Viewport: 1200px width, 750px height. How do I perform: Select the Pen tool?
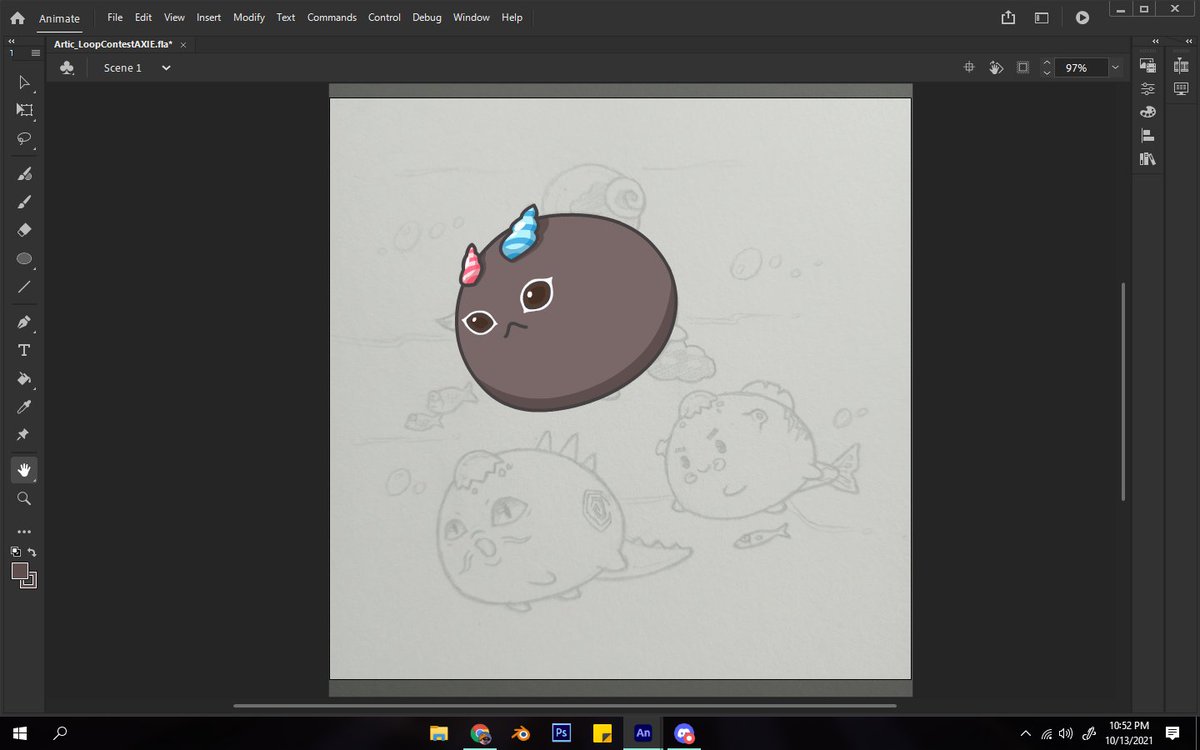(x=25, y=322)
